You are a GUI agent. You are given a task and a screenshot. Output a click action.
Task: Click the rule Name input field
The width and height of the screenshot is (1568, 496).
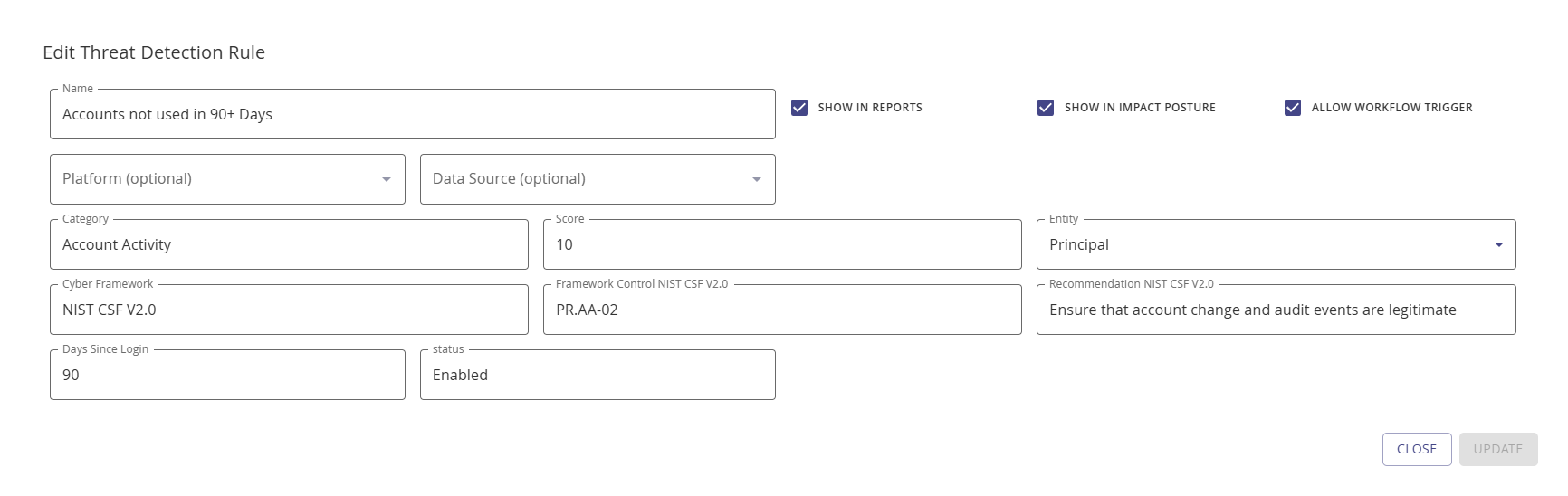412,115
